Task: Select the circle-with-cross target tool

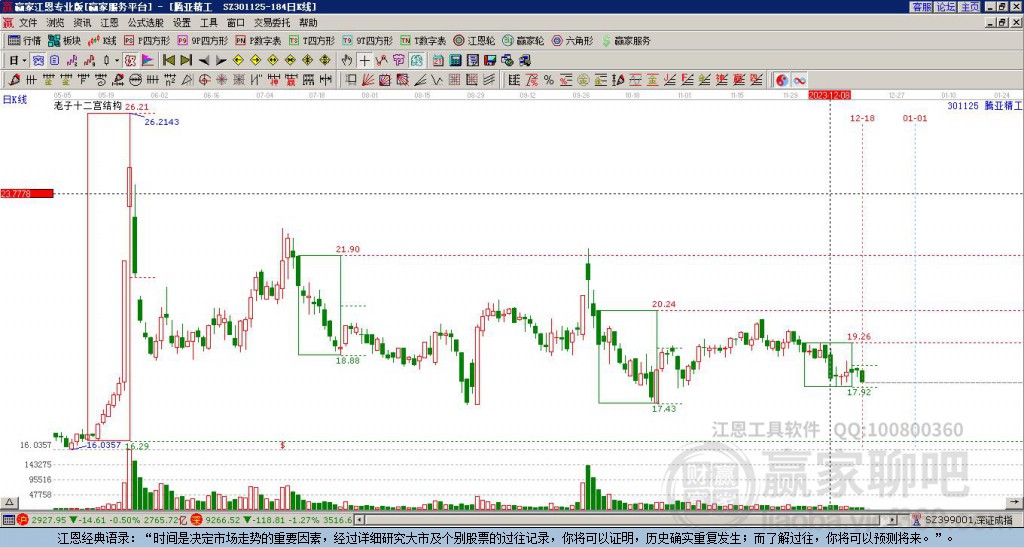Action: pyautogui.click(x=204, y=80)
